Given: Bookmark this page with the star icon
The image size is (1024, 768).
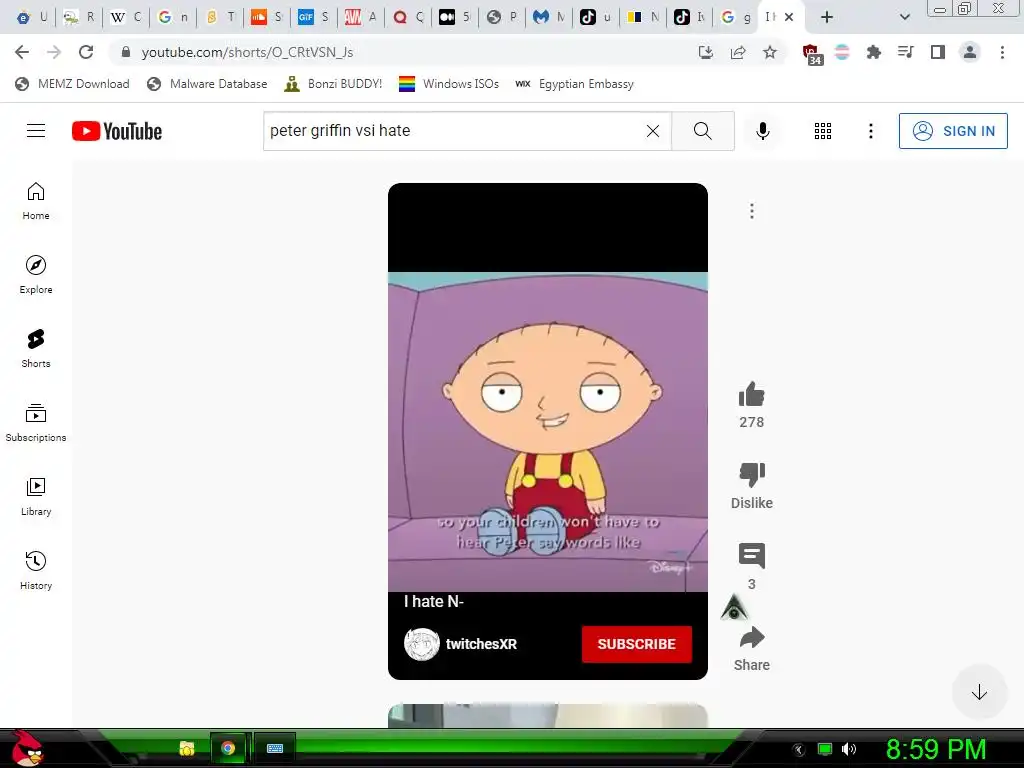Looking at the screenshot, I should click(x=770, y=52).
